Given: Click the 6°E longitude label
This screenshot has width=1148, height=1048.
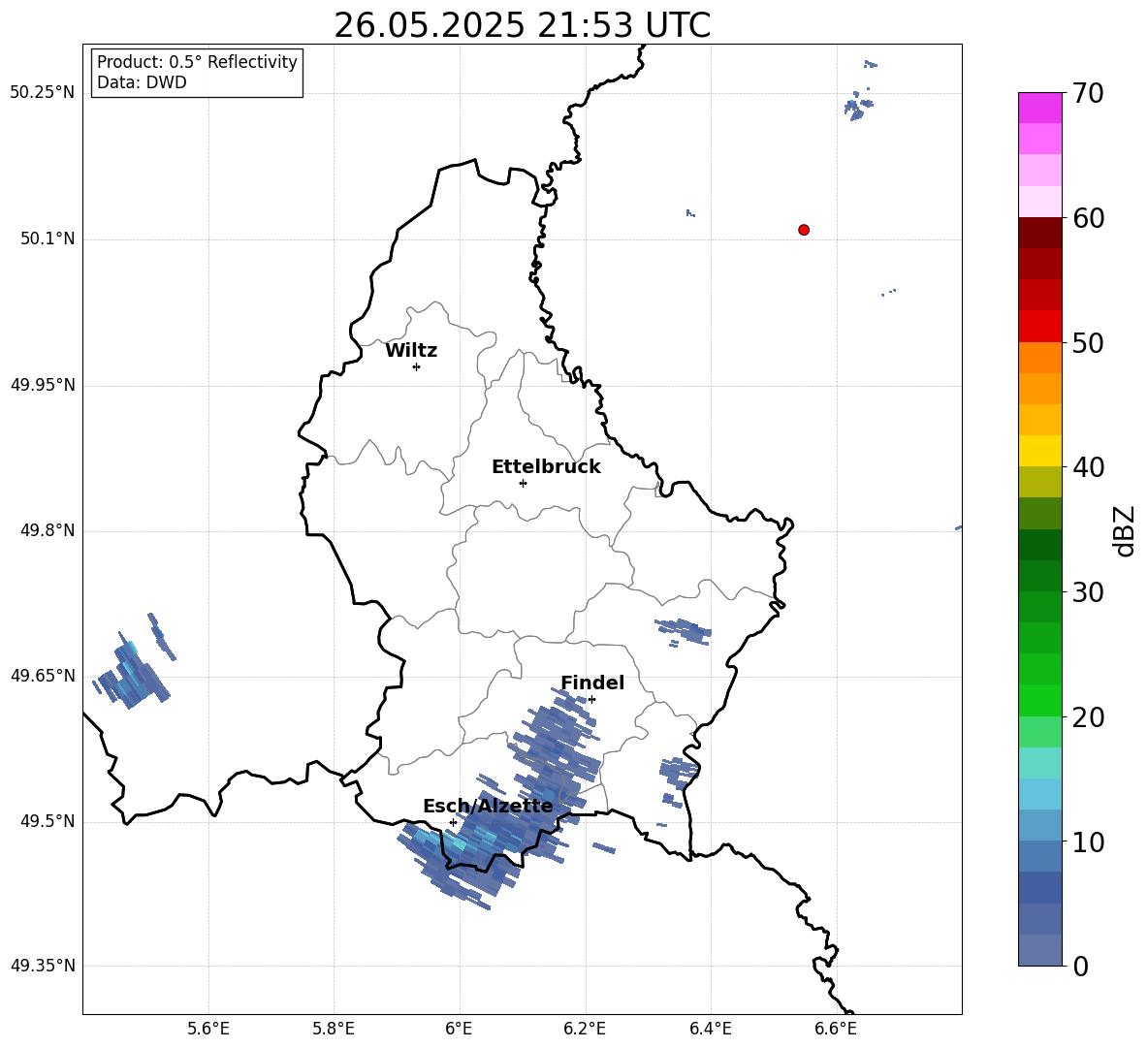Looking at the screenshot, I should pyautogui.click(x=459, y=1029).
